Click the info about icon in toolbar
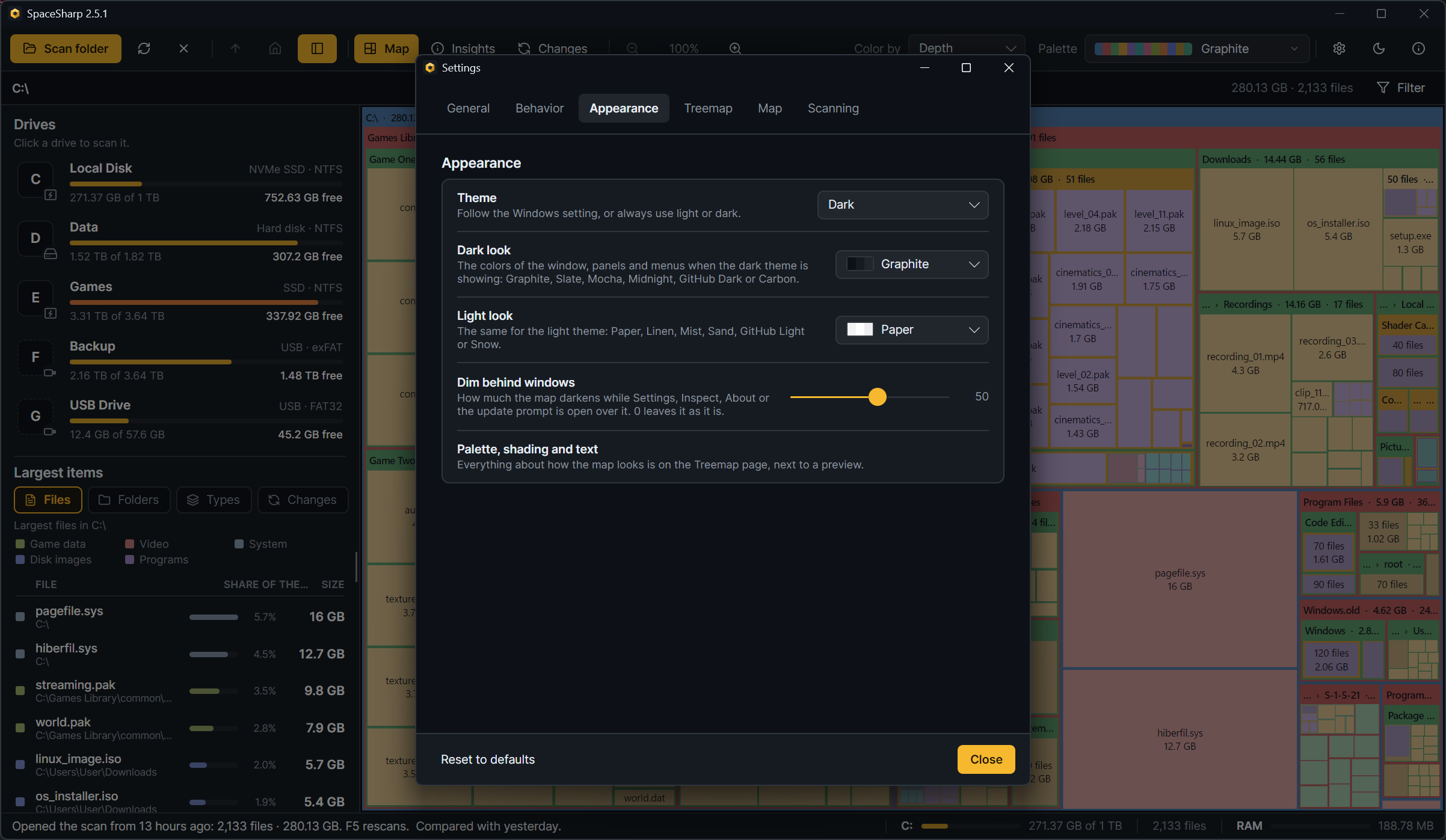 pos(1418,49)
